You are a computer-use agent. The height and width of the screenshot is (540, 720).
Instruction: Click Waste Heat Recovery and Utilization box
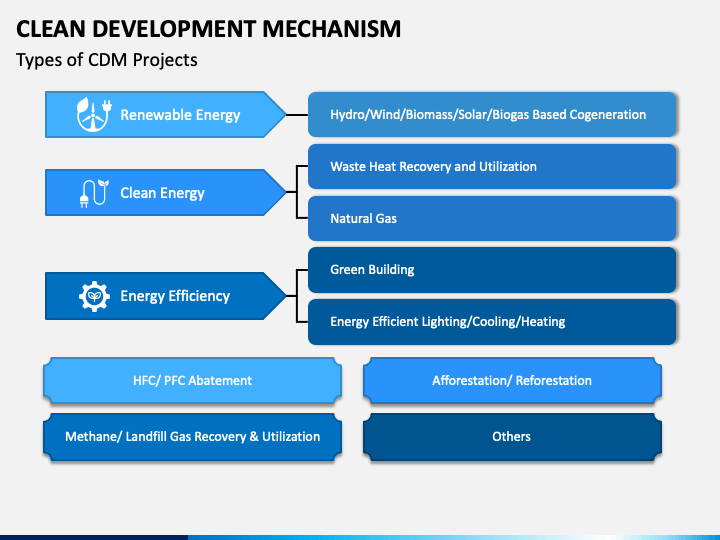pos(492,166)
